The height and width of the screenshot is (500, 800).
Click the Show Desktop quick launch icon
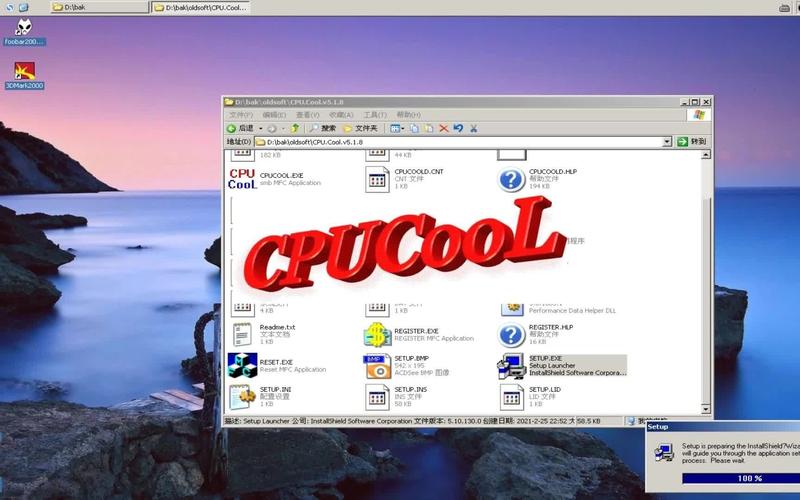[24, 7]
